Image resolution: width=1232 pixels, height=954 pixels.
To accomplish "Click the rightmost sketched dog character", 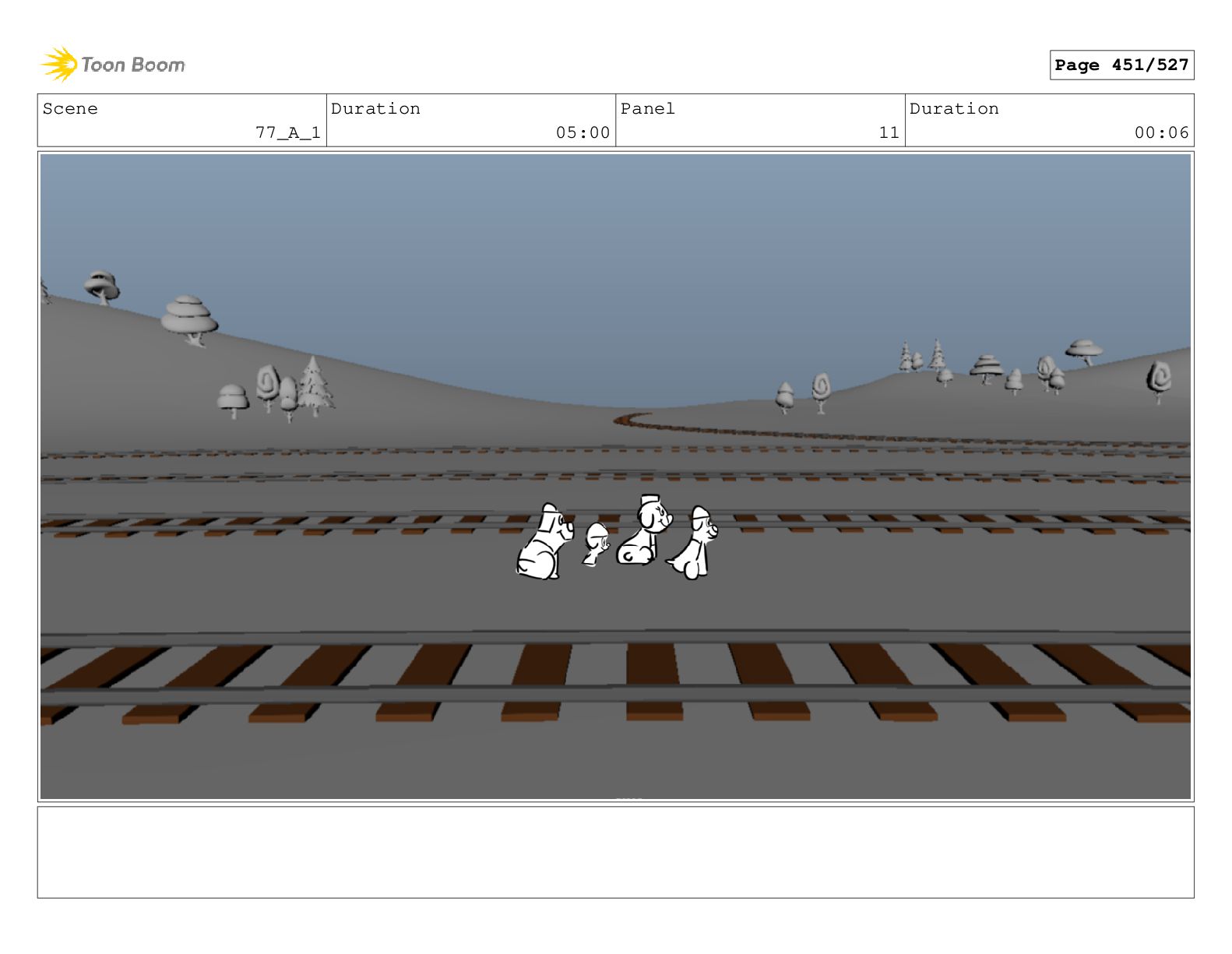I will point(694,543).
